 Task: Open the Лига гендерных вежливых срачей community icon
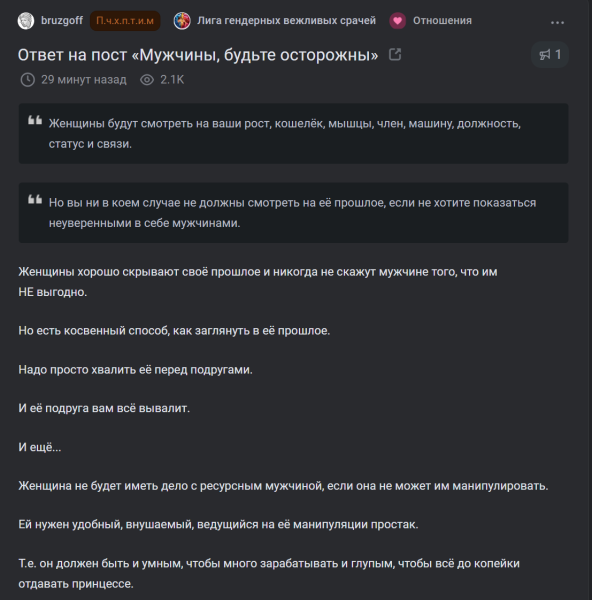[182, 21]
